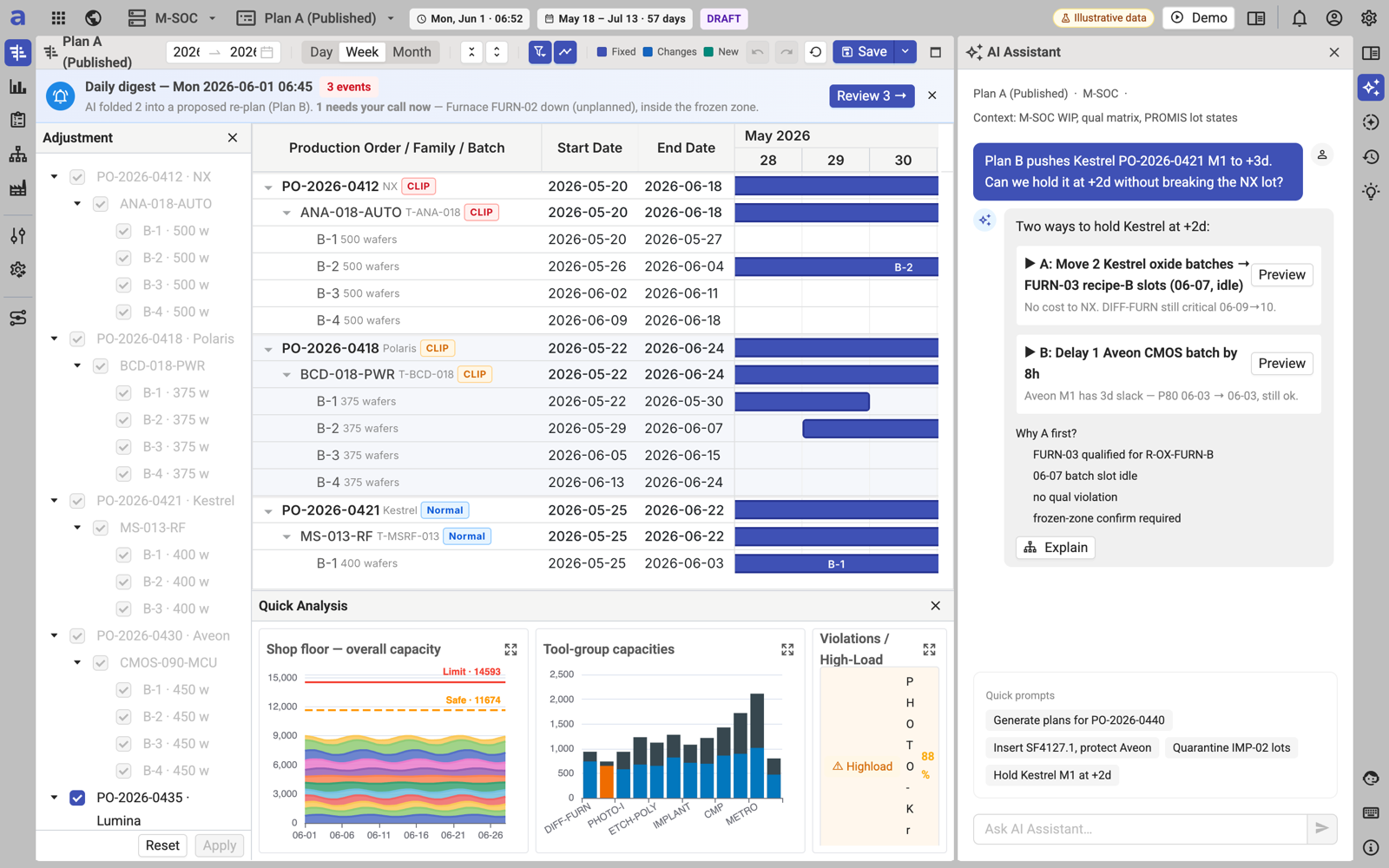Switch to Day view

pos(321,52)
